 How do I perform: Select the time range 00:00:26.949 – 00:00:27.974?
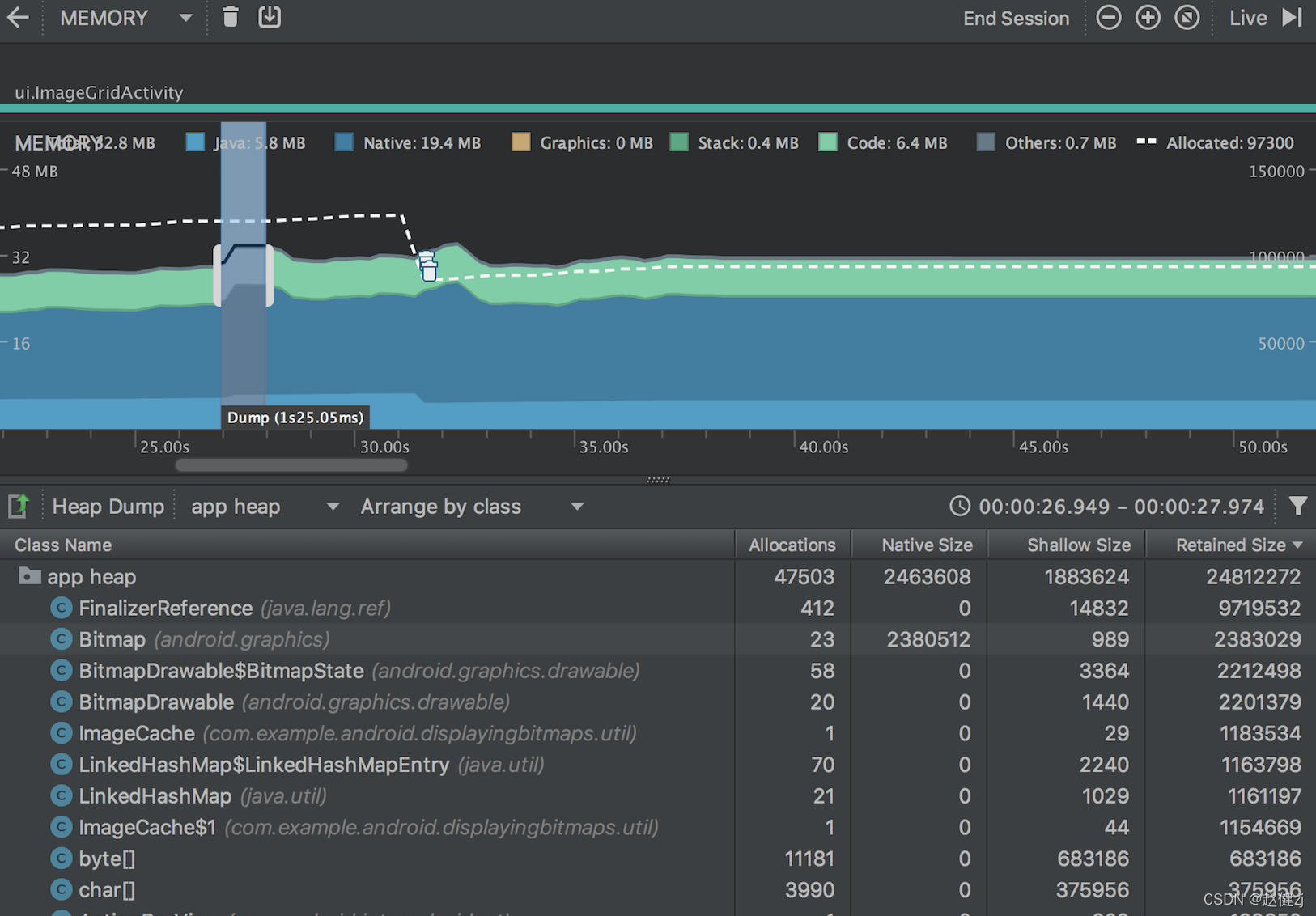(1121, 507)
